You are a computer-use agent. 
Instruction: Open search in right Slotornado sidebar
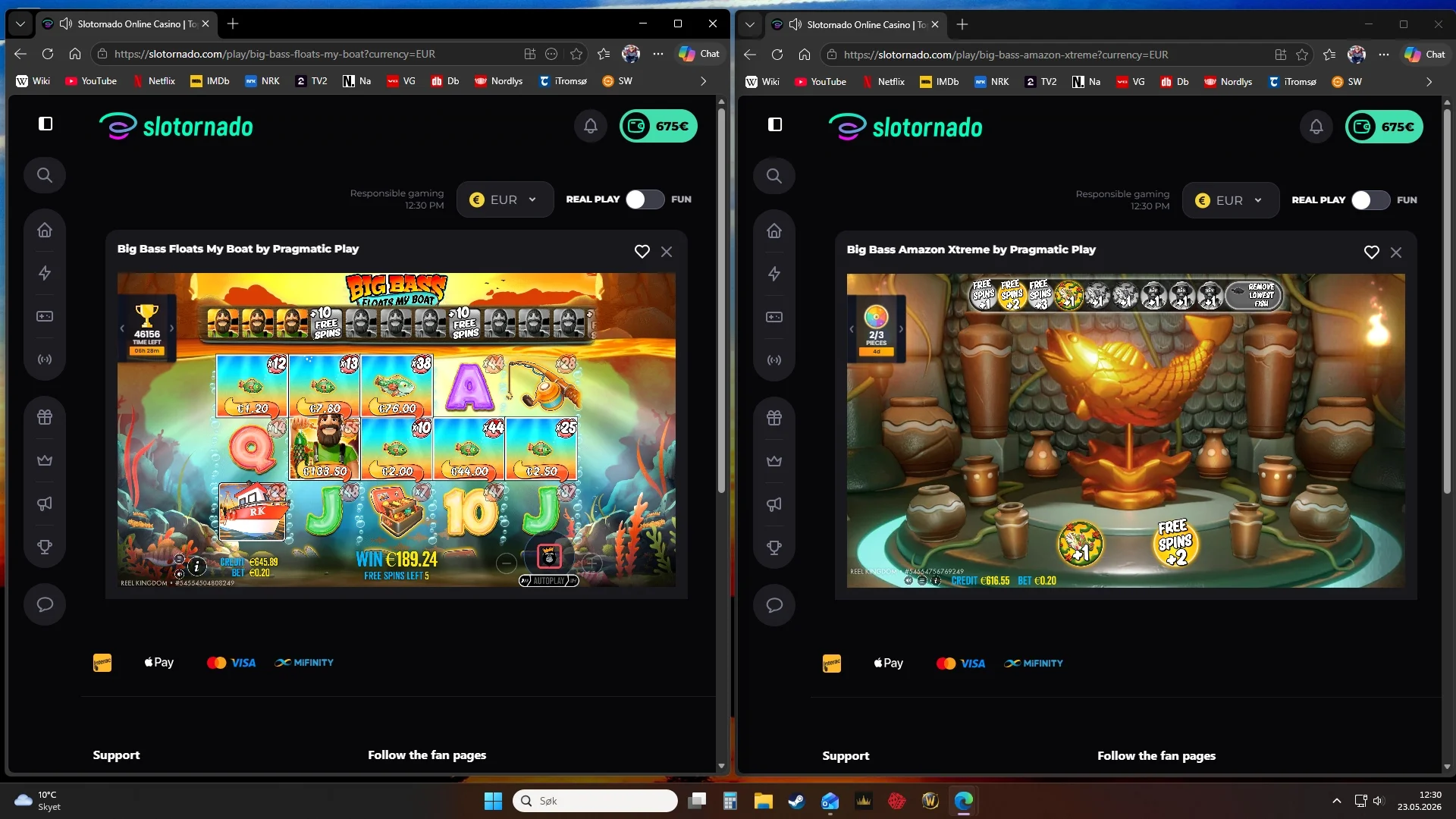[774, 176]
